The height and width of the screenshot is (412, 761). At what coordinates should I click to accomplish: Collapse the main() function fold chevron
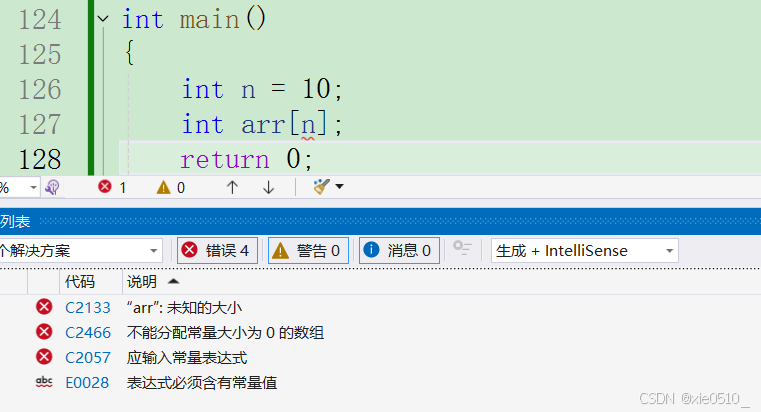pos(102,19)
